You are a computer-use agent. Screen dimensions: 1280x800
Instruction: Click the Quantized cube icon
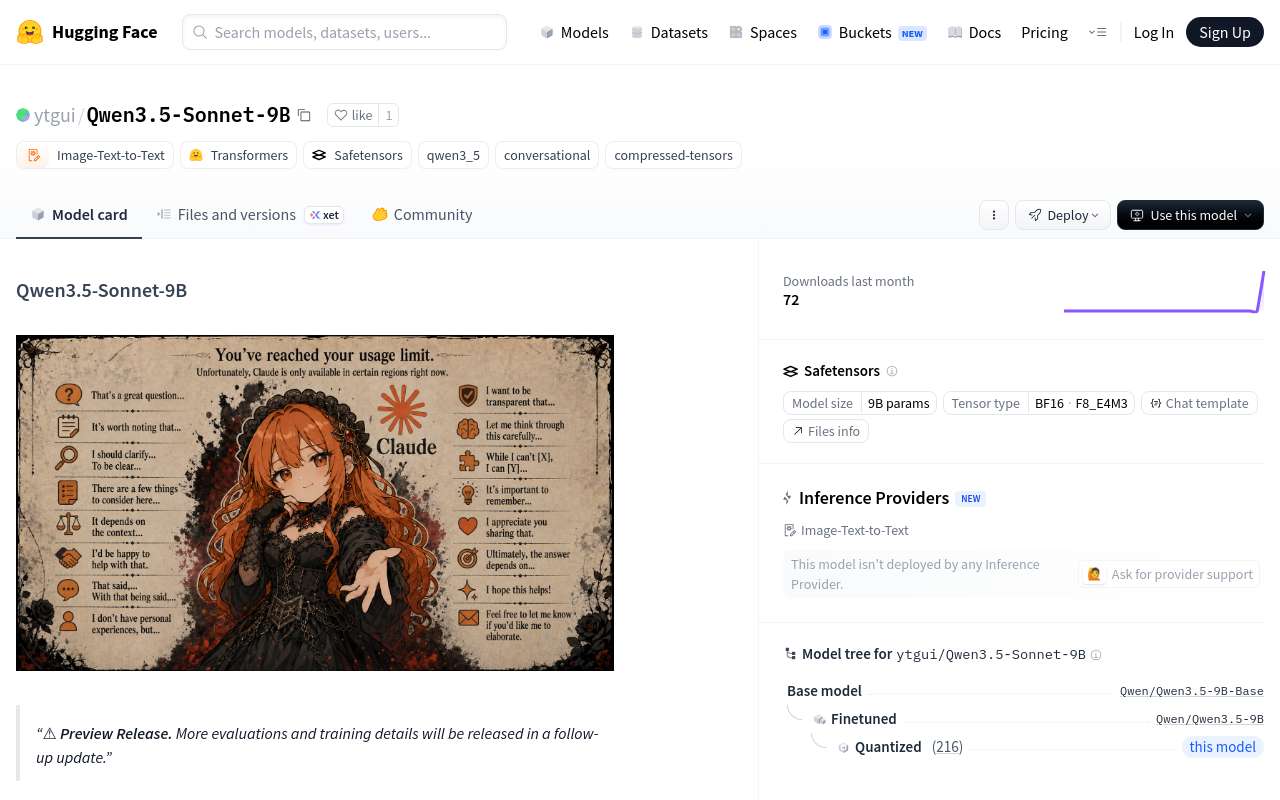(x=843, y=747)
